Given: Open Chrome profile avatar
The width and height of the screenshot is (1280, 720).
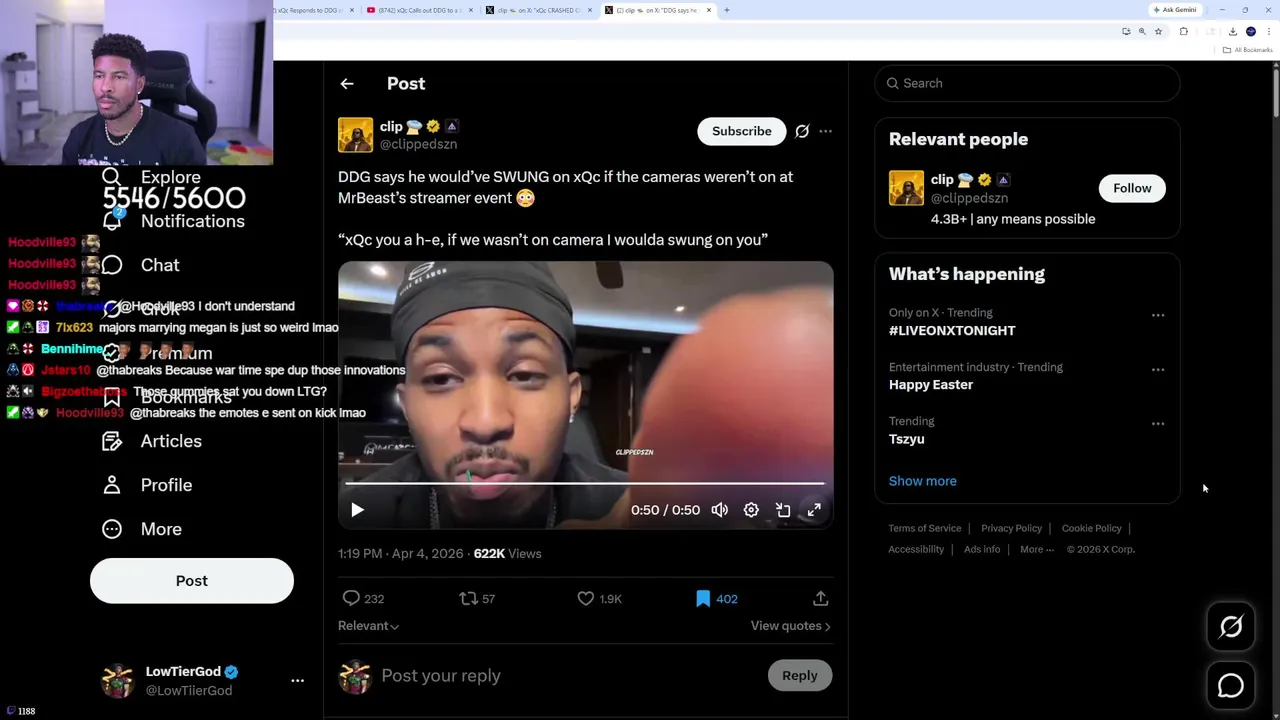Looking at the screenshot, I should tap(1251, 31).
